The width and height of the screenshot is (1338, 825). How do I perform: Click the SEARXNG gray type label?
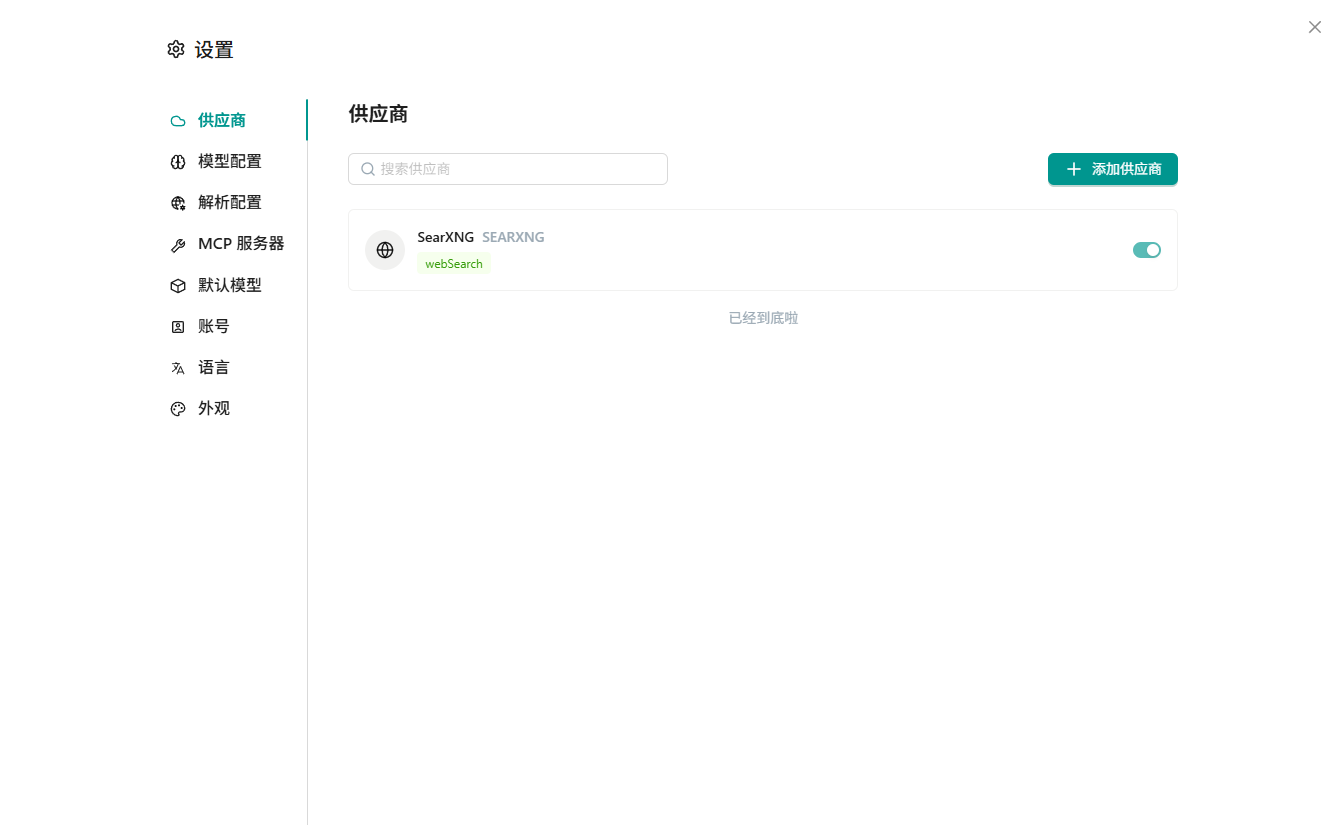tap(513, 237)
